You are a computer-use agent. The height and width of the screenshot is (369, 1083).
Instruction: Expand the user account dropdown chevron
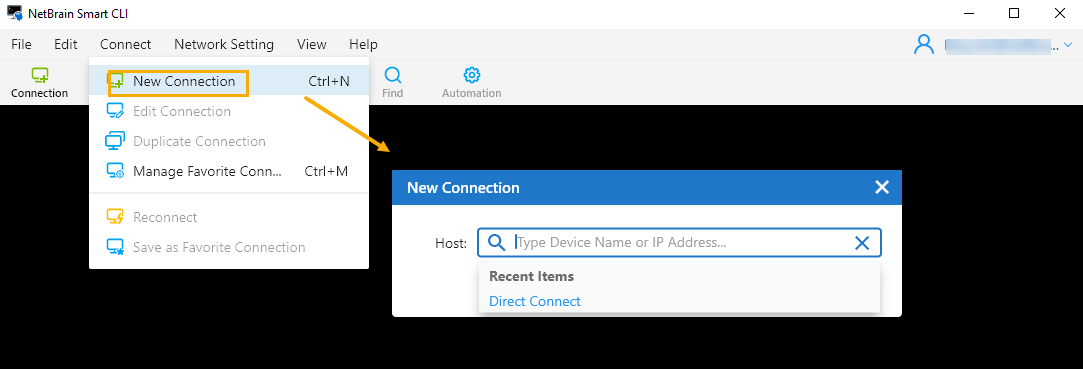(x=1068, y=45)
